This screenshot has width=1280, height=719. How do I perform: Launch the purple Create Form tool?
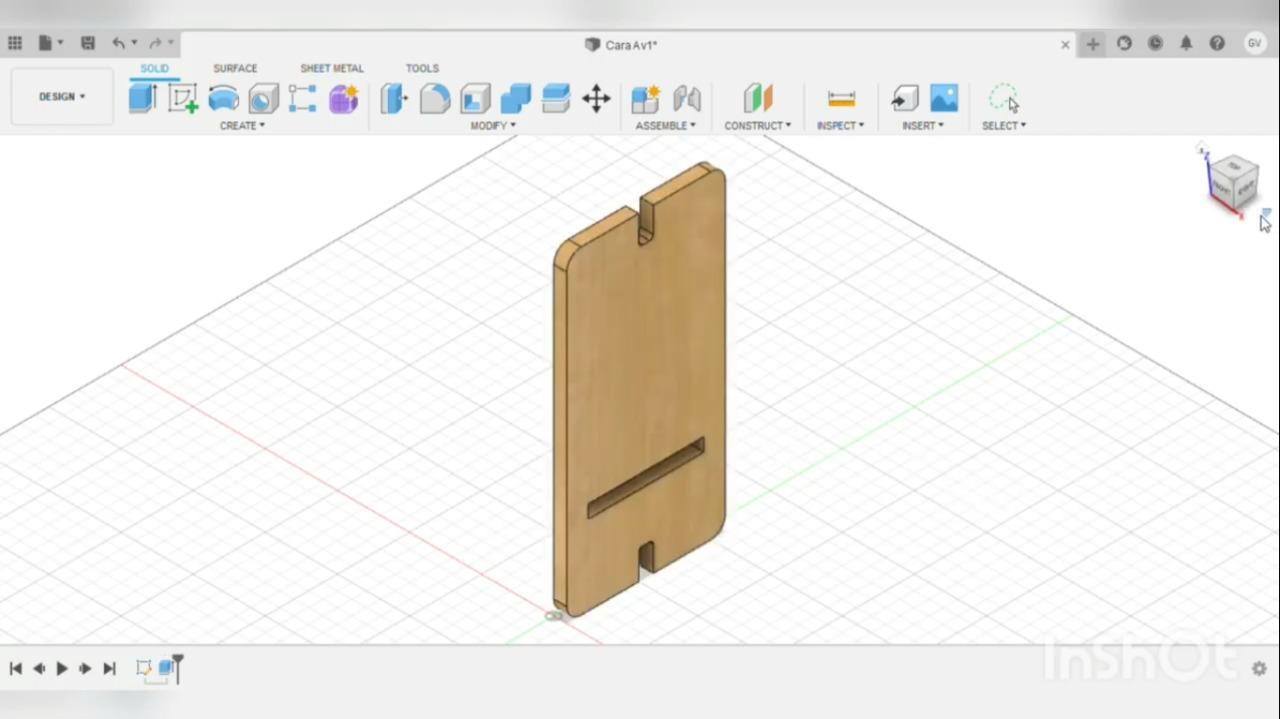click(343, 98)
